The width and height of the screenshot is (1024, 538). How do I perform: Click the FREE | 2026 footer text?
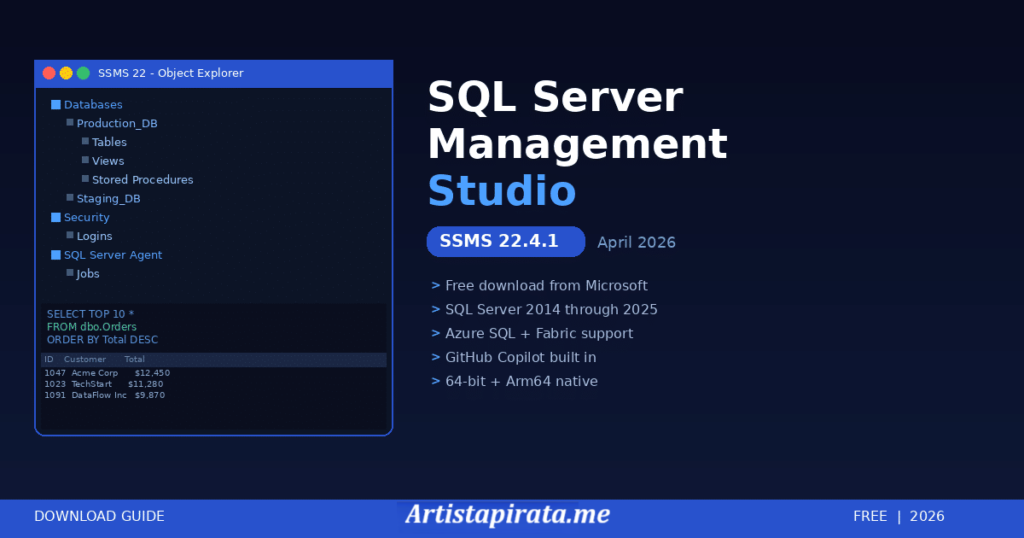[899, 516]
